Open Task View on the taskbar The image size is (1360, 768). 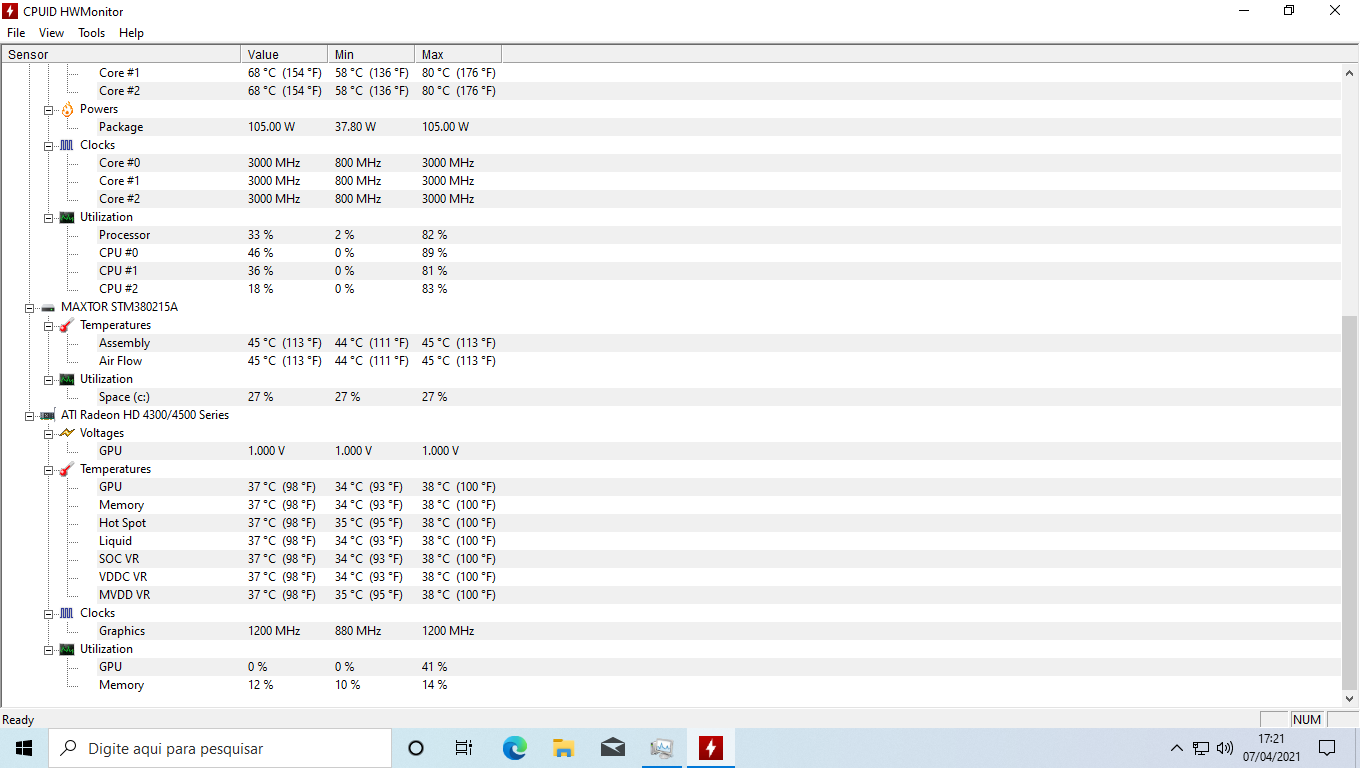tap(464, 748)
